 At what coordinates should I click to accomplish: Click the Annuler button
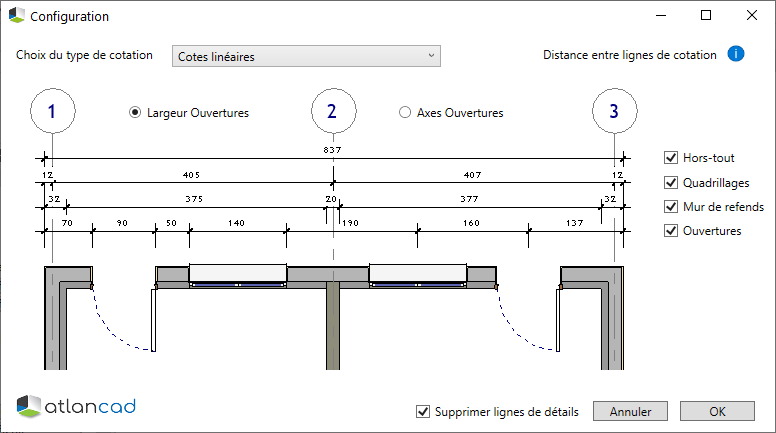point(630,411)
